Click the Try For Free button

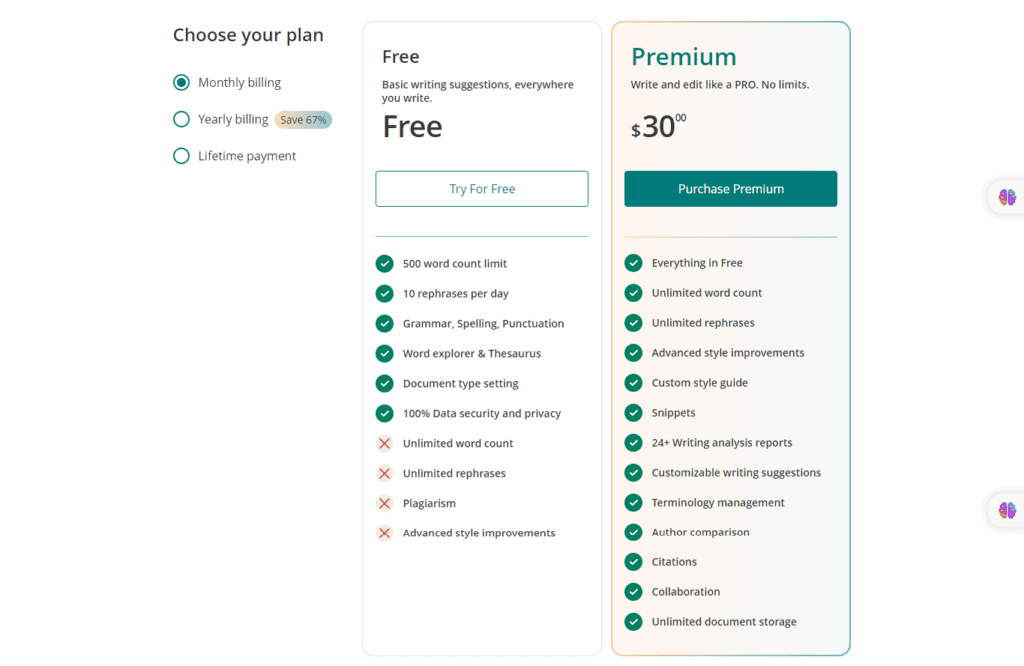(481, 189)
